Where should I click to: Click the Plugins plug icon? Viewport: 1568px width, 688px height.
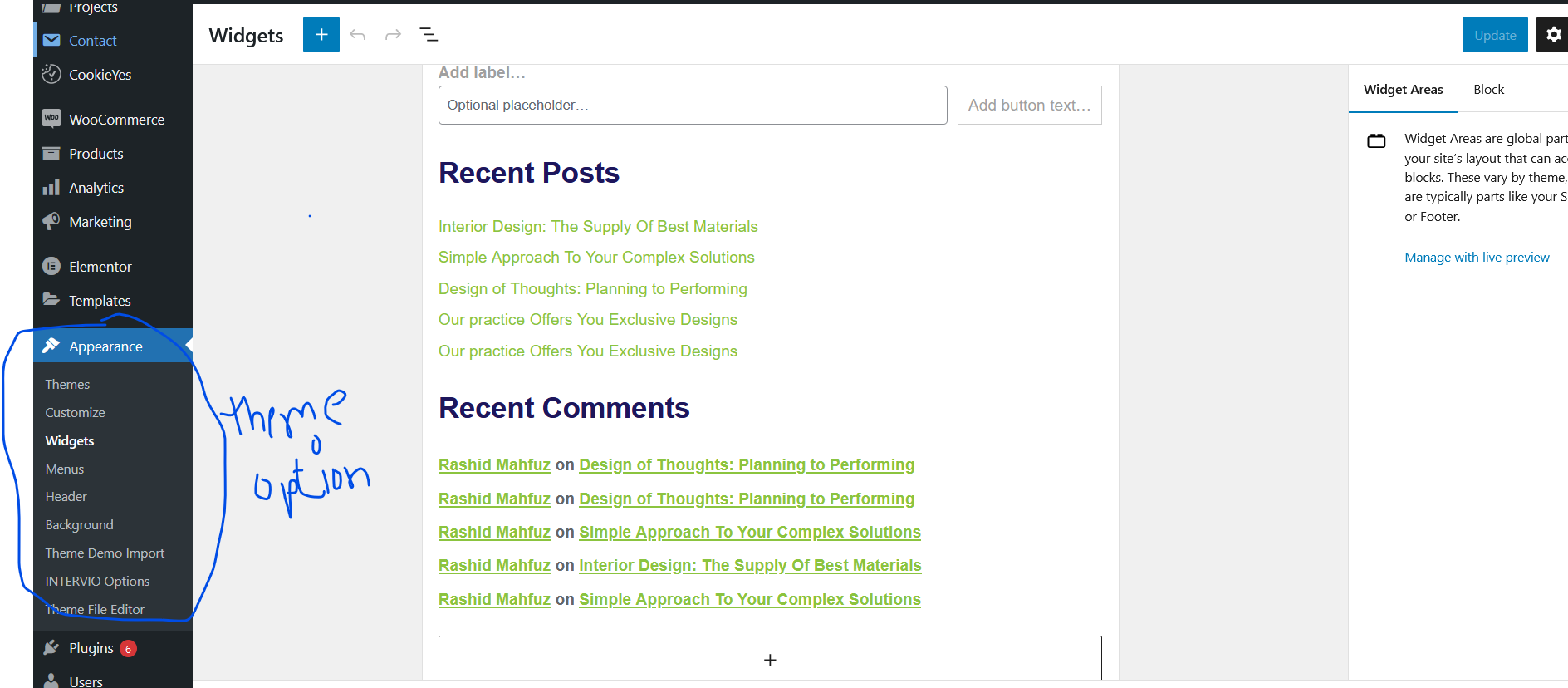51,647
